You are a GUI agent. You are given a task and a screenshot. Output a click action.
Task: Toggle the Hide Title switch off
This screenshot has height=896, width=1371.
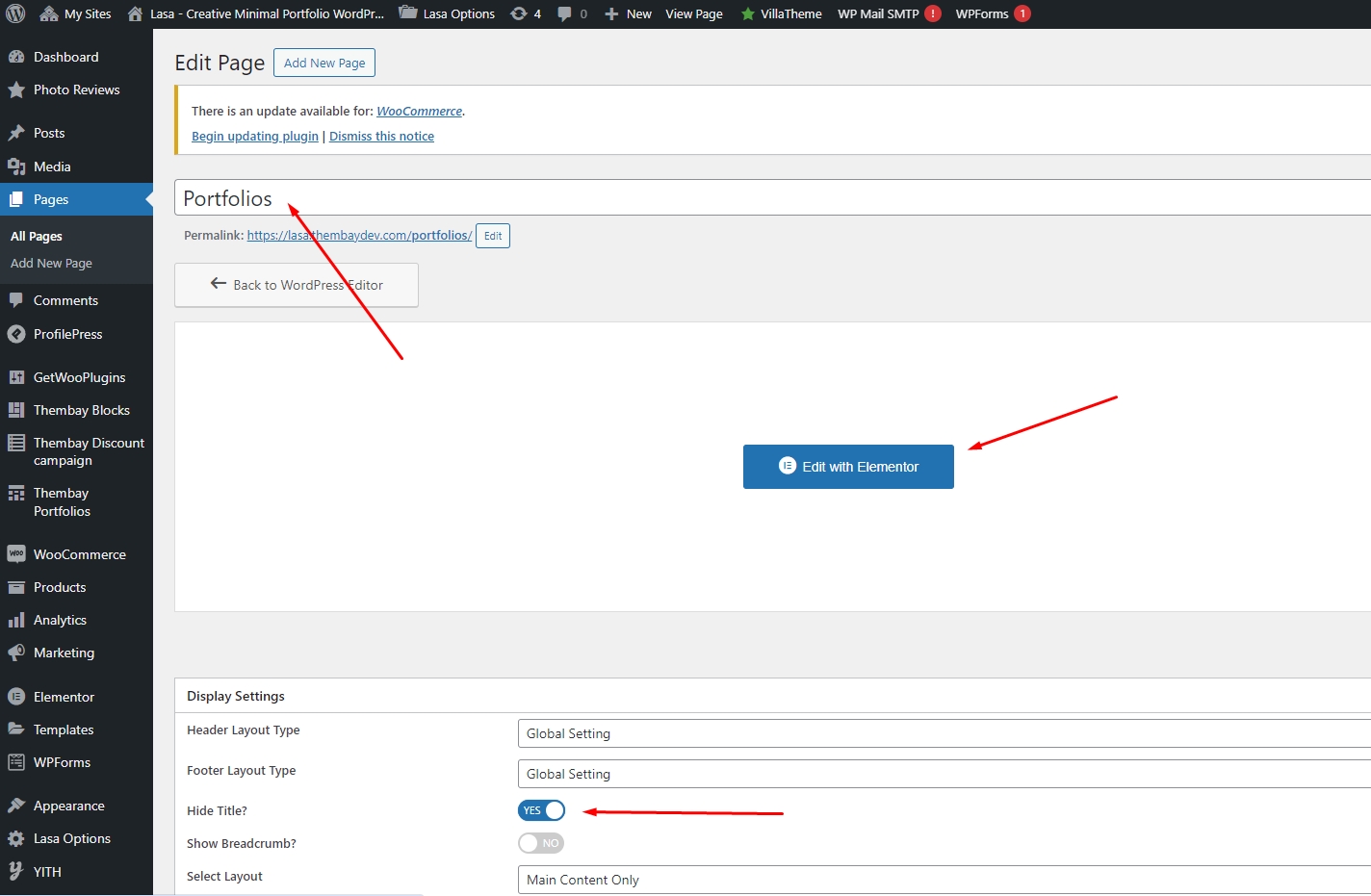pyautogui.click(x=541, y=810)
